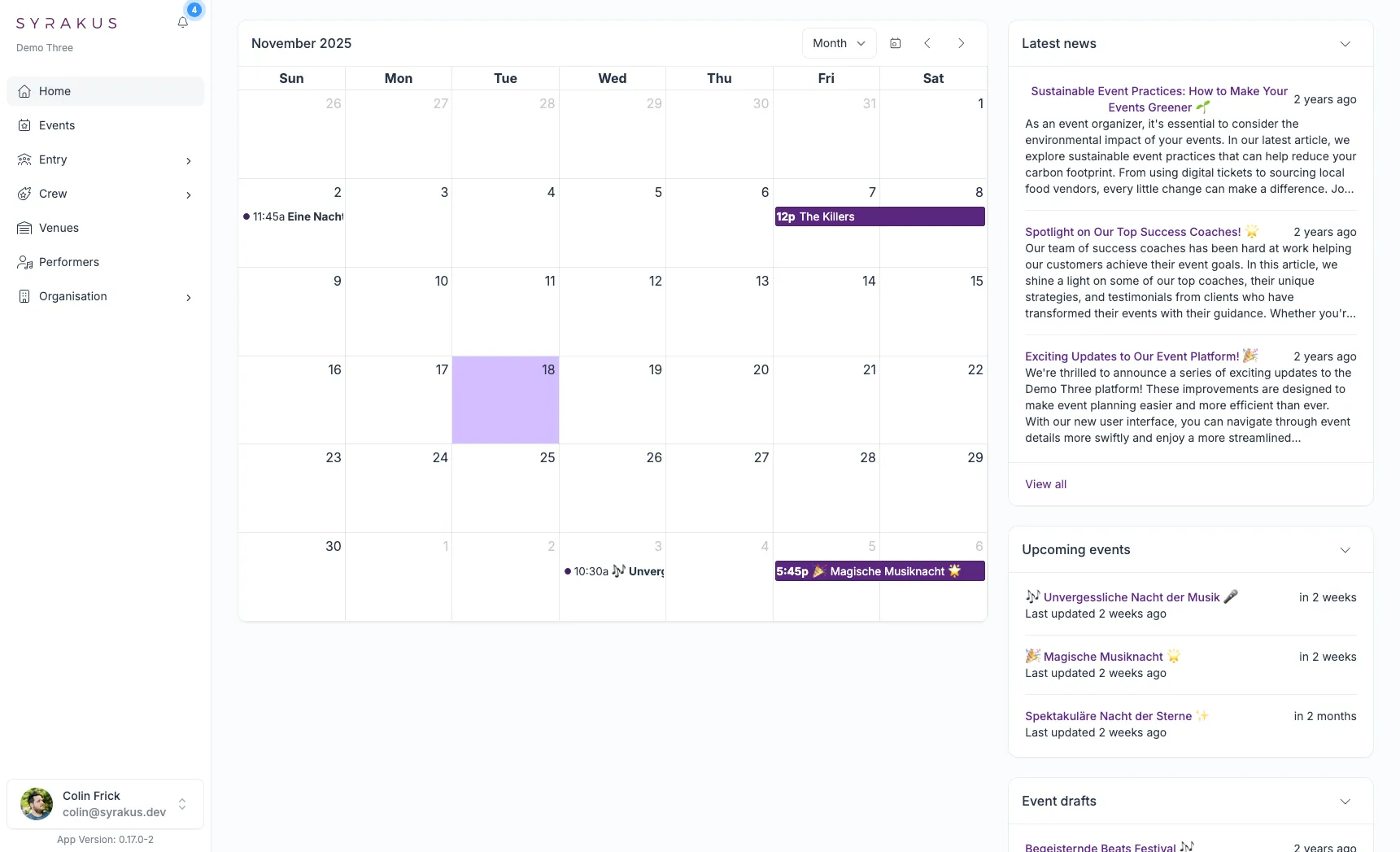Open the account switcher chevrons

(x=182, y=804)
